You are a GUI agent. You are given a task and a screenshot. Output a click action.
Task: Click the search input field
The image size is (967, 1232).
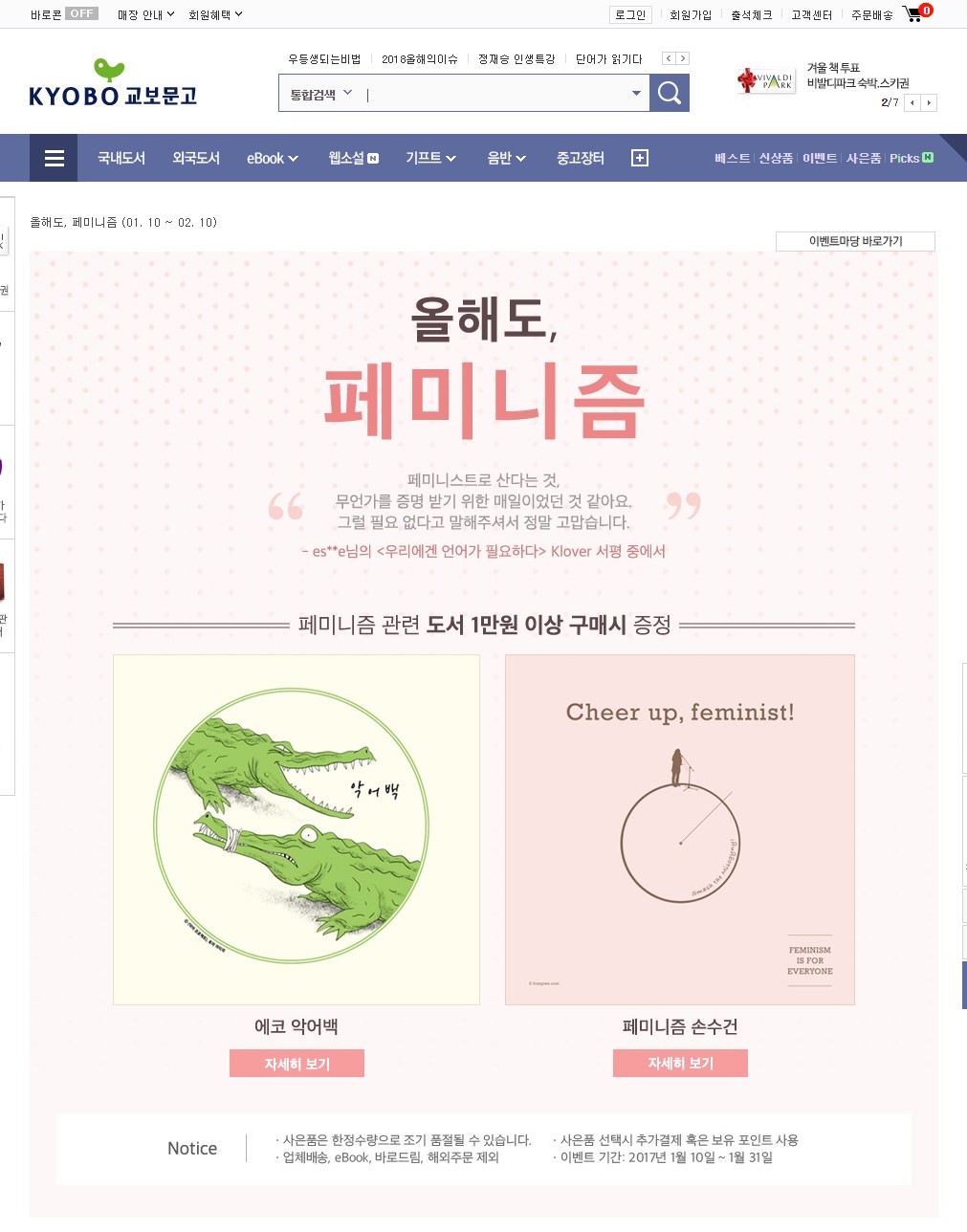pos(493,94)
